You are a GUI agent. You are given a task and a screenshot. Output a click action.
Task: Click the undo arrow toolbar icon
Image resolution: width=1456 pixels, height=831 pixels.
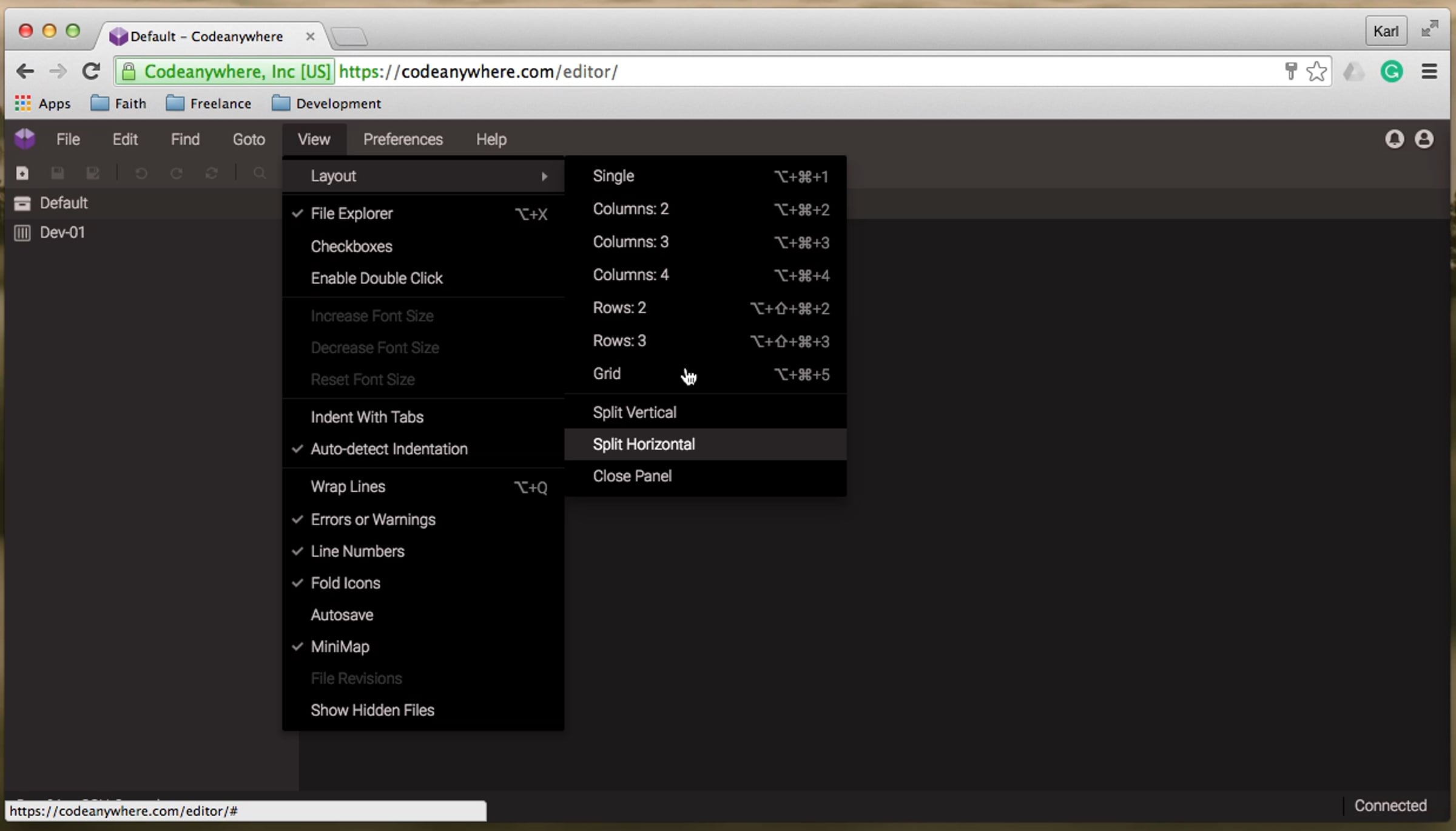[141, 174]
